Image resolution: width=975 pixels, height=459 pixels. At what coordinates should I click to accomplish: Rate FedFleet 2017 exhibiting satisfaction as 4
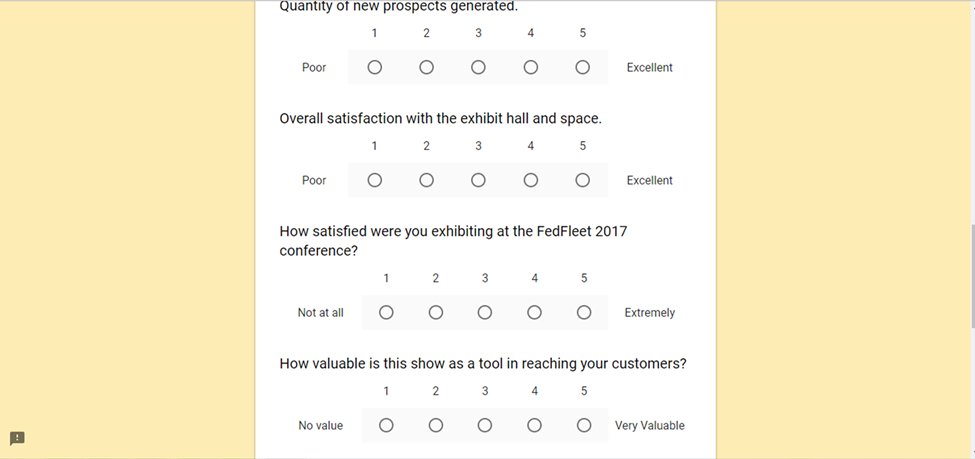[x=535, y=313]
